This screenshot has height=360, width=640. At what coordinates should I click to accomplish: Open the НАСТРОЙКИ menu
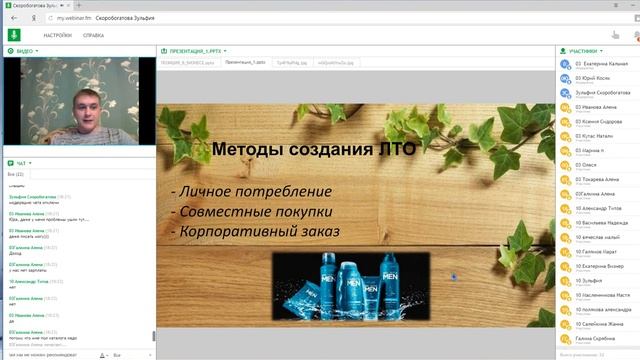pyautogui.click(x=58, y=36)
